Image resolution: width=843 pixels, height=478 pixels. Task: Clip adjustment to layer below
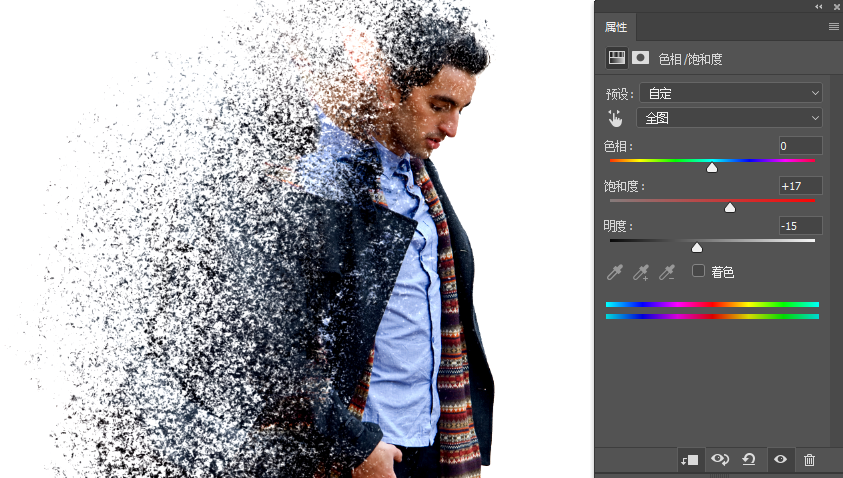[x=690, y=460]
